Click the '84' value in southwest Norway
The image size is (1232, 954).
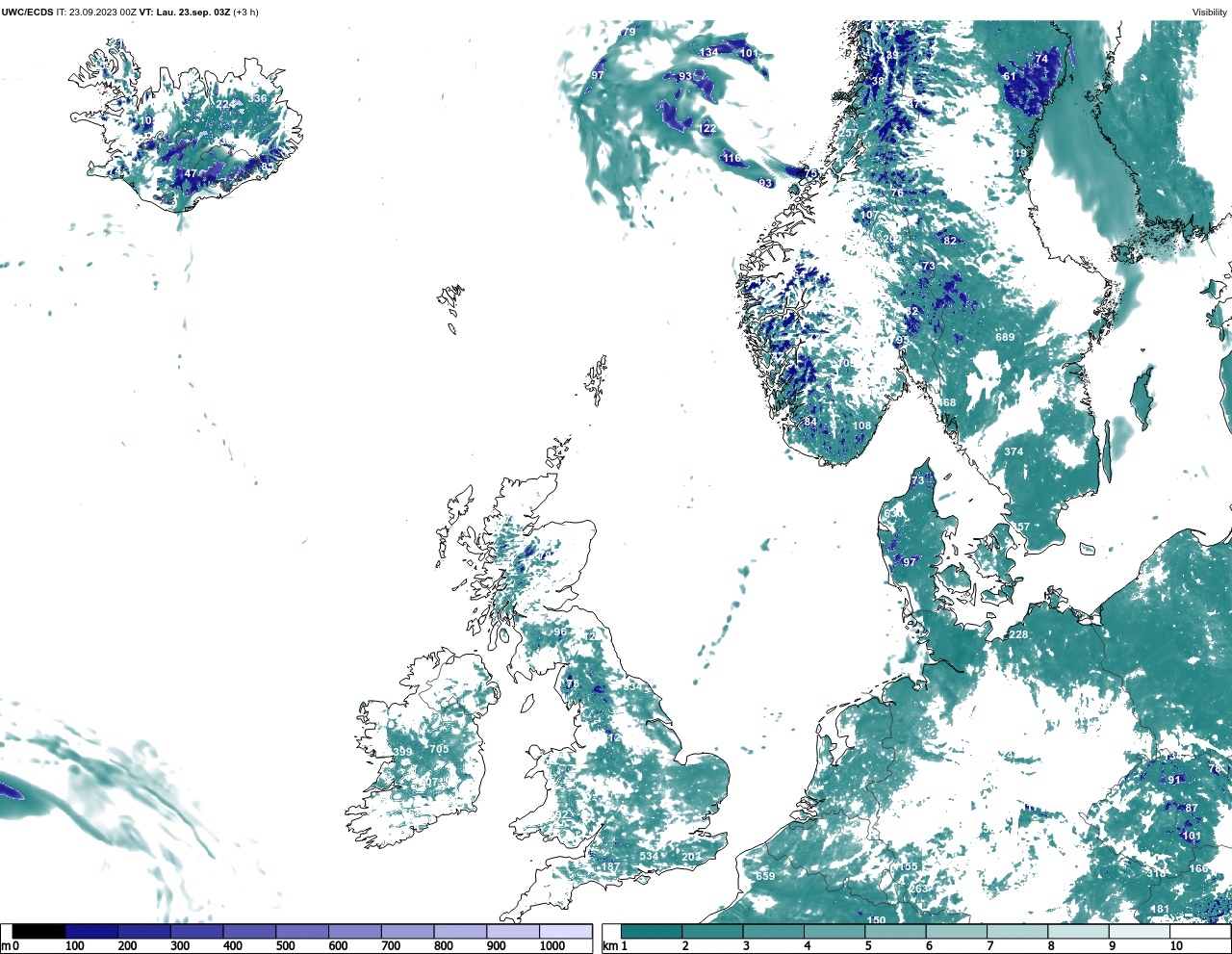pyautogui.click(x=810, y=423)
